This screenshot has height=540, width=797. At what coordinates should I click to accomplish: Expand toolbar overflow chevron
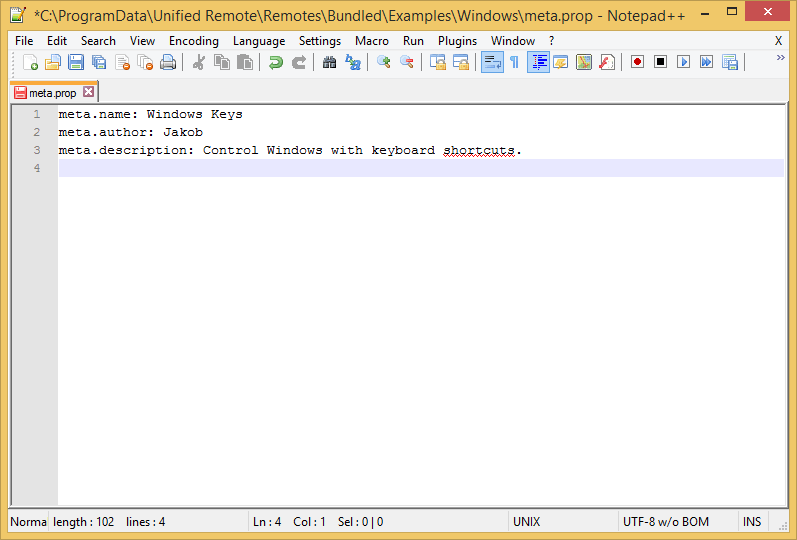pos(781,58)
